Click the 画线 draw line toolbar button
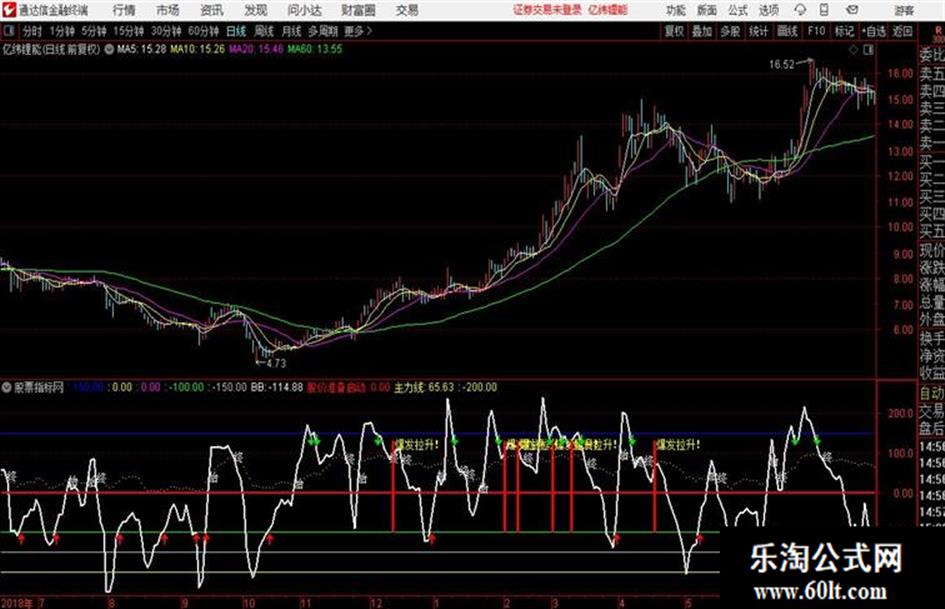 click(x=787, y=31)
